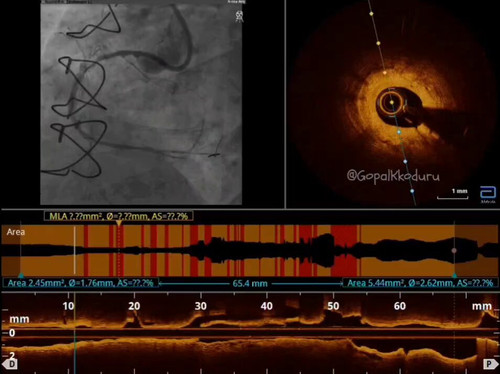The image size is (500, 374).
Task: Click the topmost yellow dot on OCT measurement line
Action: coord(371,14)
